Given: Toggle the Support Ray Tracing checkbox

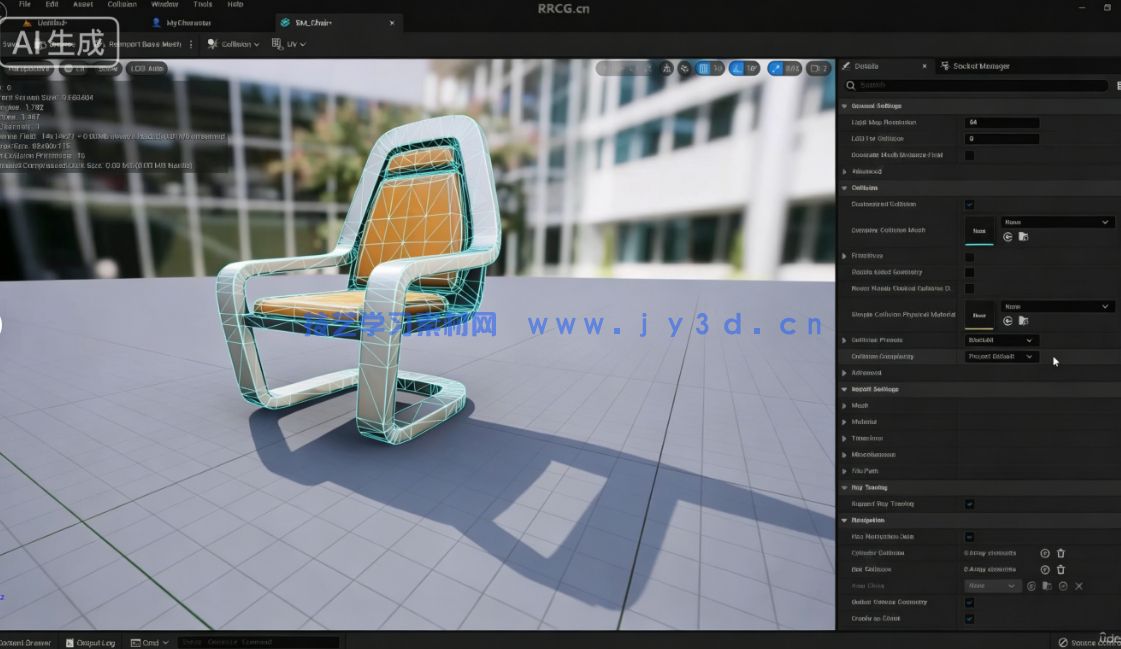Looking at the screenshot, I should point(969,504).
